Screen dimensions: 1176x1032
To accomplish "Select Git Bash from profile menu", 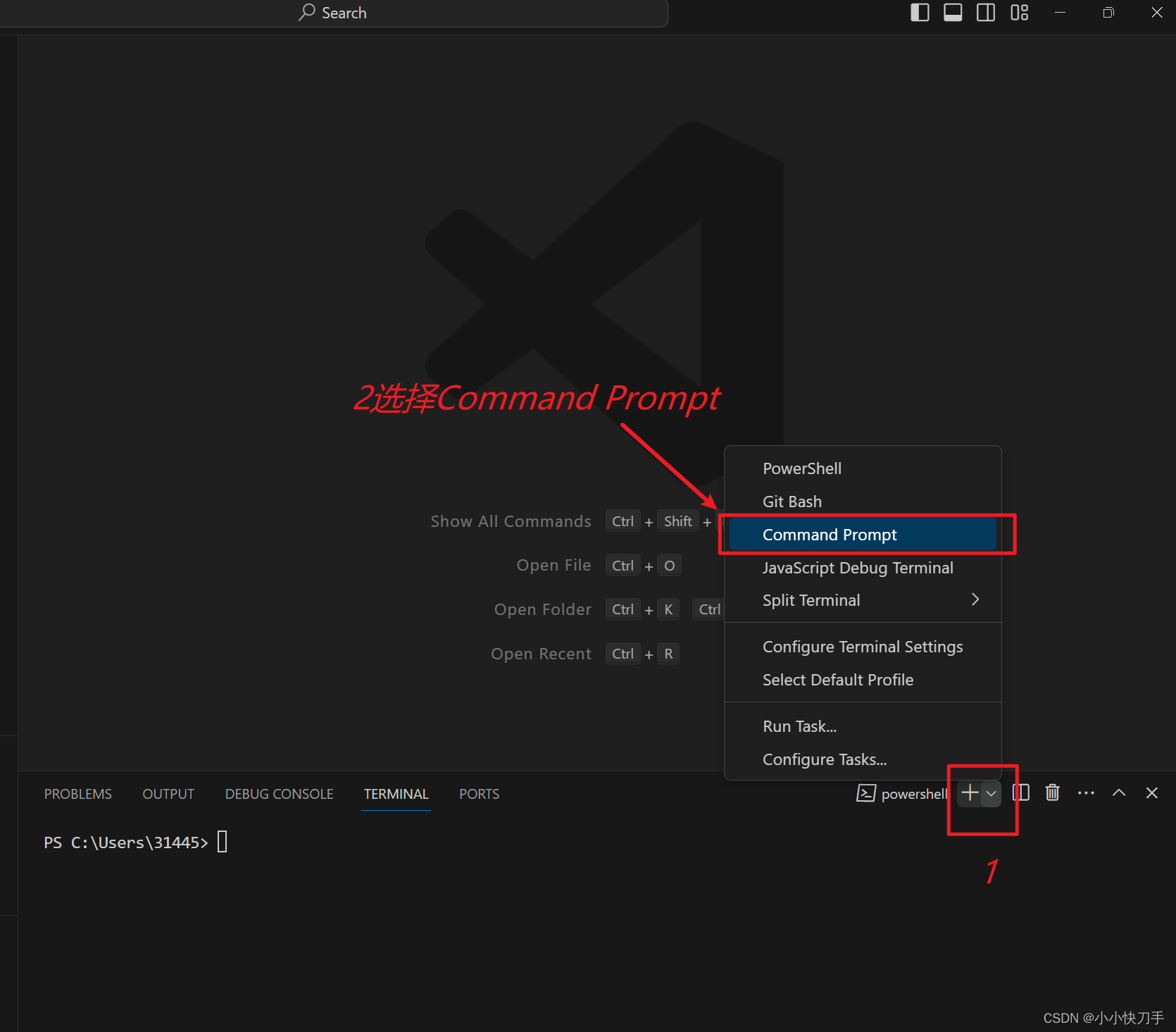I will pyautogui.click(x=863, y=502).
